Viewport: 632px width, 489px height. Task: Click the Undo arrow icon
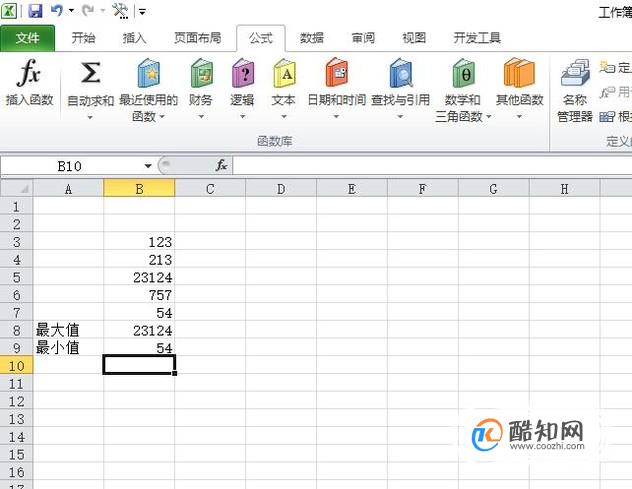tap(56, 10)
